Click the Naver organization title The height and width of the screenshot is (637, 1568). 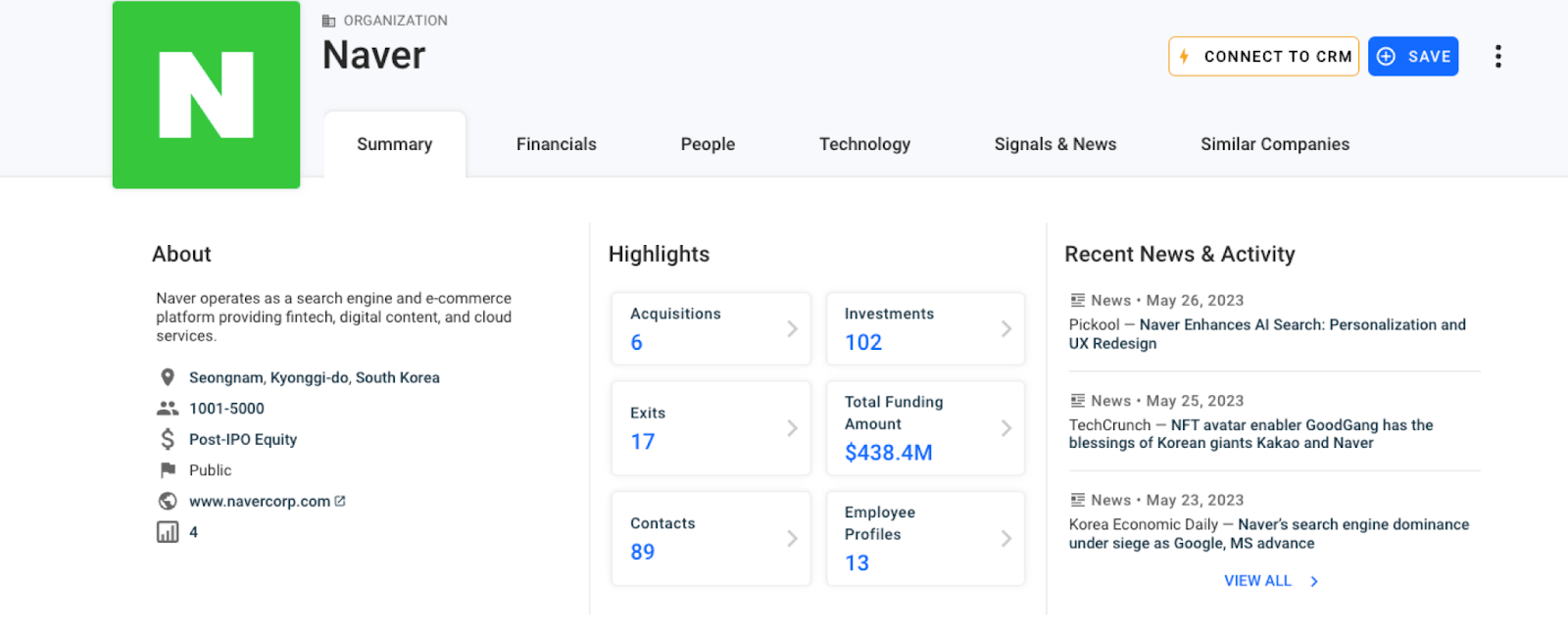[373, 55]
